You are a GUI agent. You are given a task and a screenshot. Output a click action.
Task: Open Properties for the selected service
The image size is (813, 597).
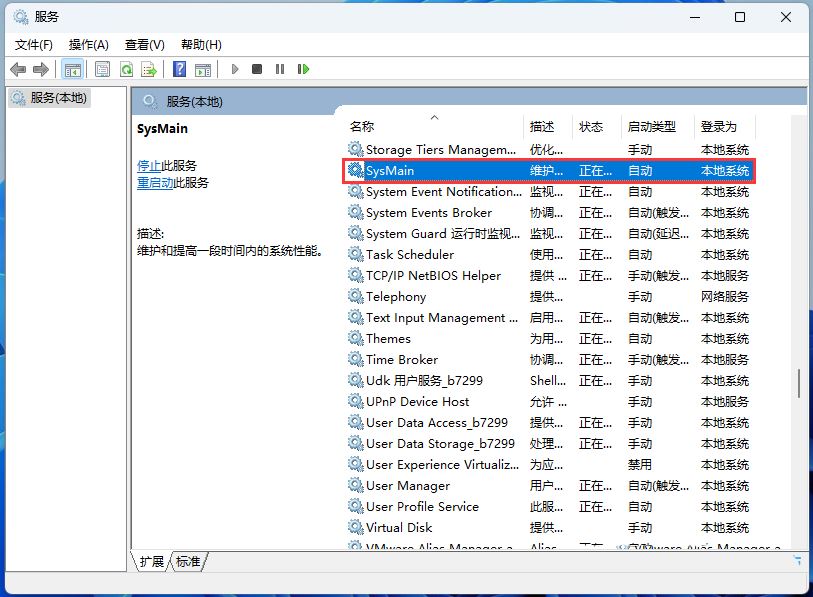point(100,69)
